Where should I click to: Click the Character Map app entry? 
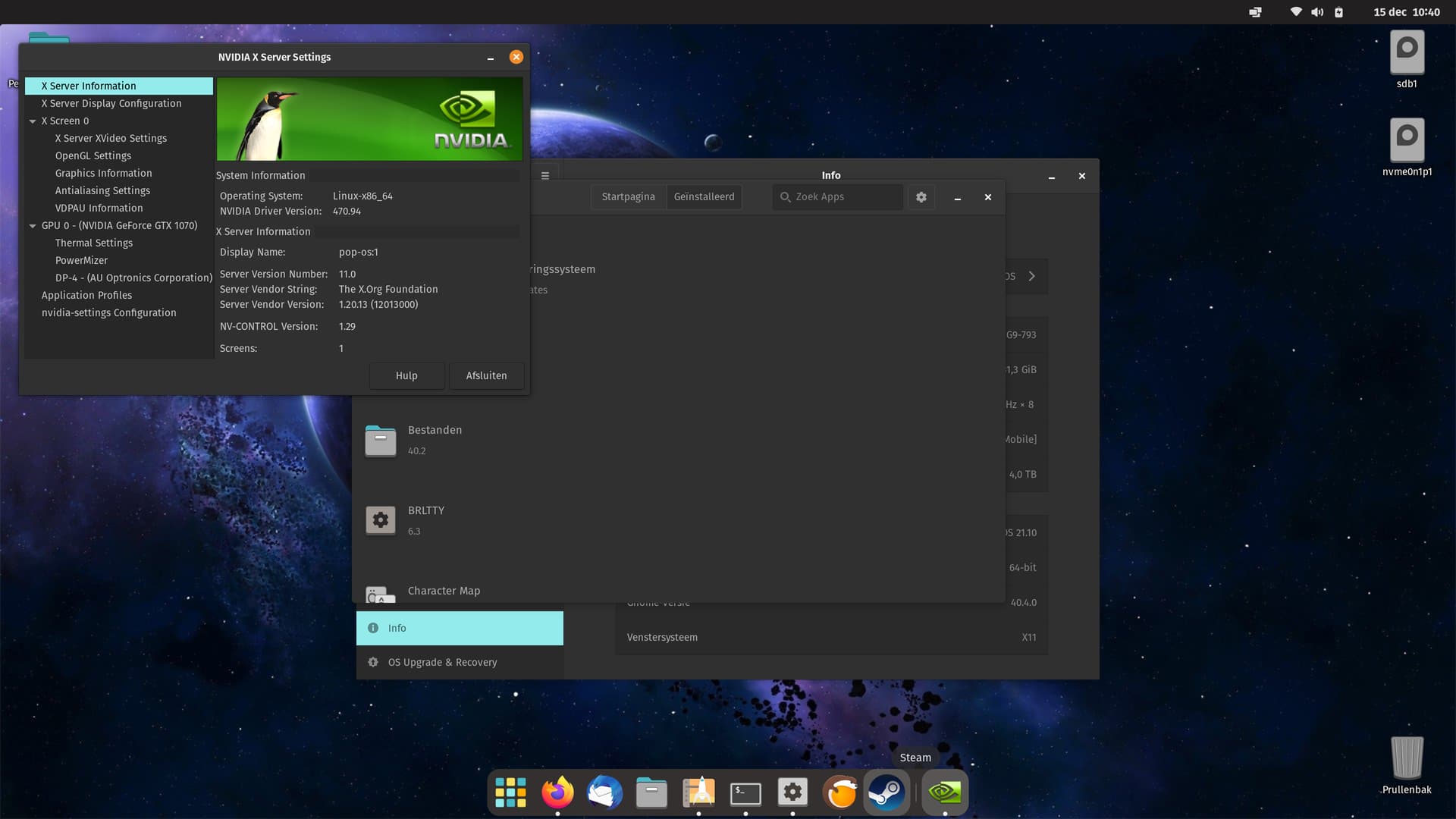(444, 591)
